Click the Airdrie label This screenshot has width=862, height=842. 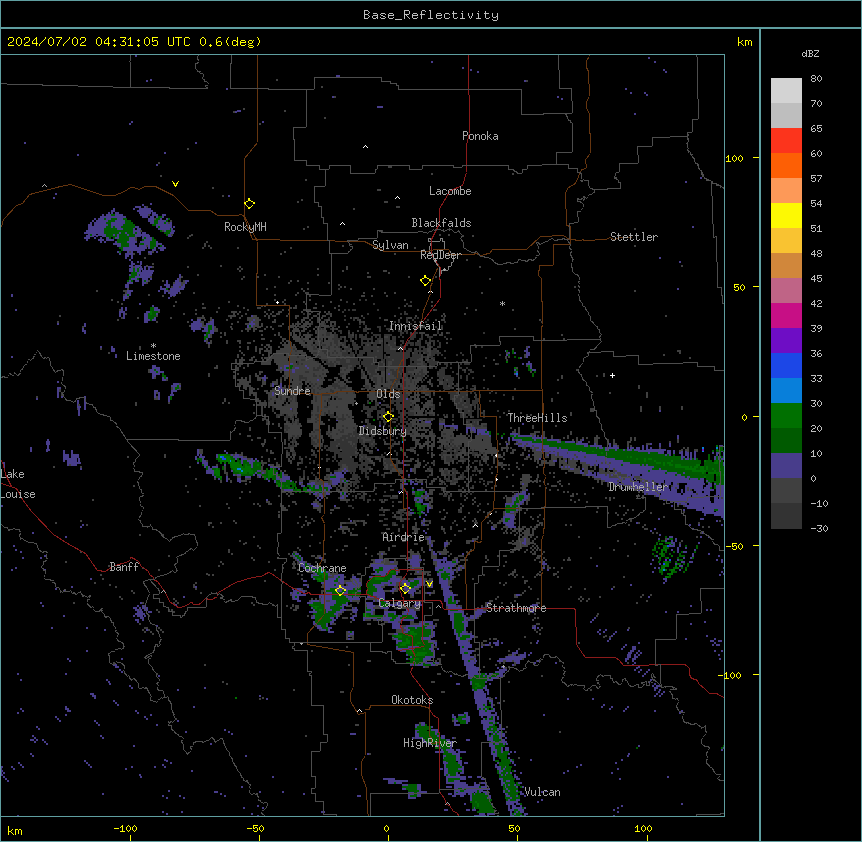403,537
